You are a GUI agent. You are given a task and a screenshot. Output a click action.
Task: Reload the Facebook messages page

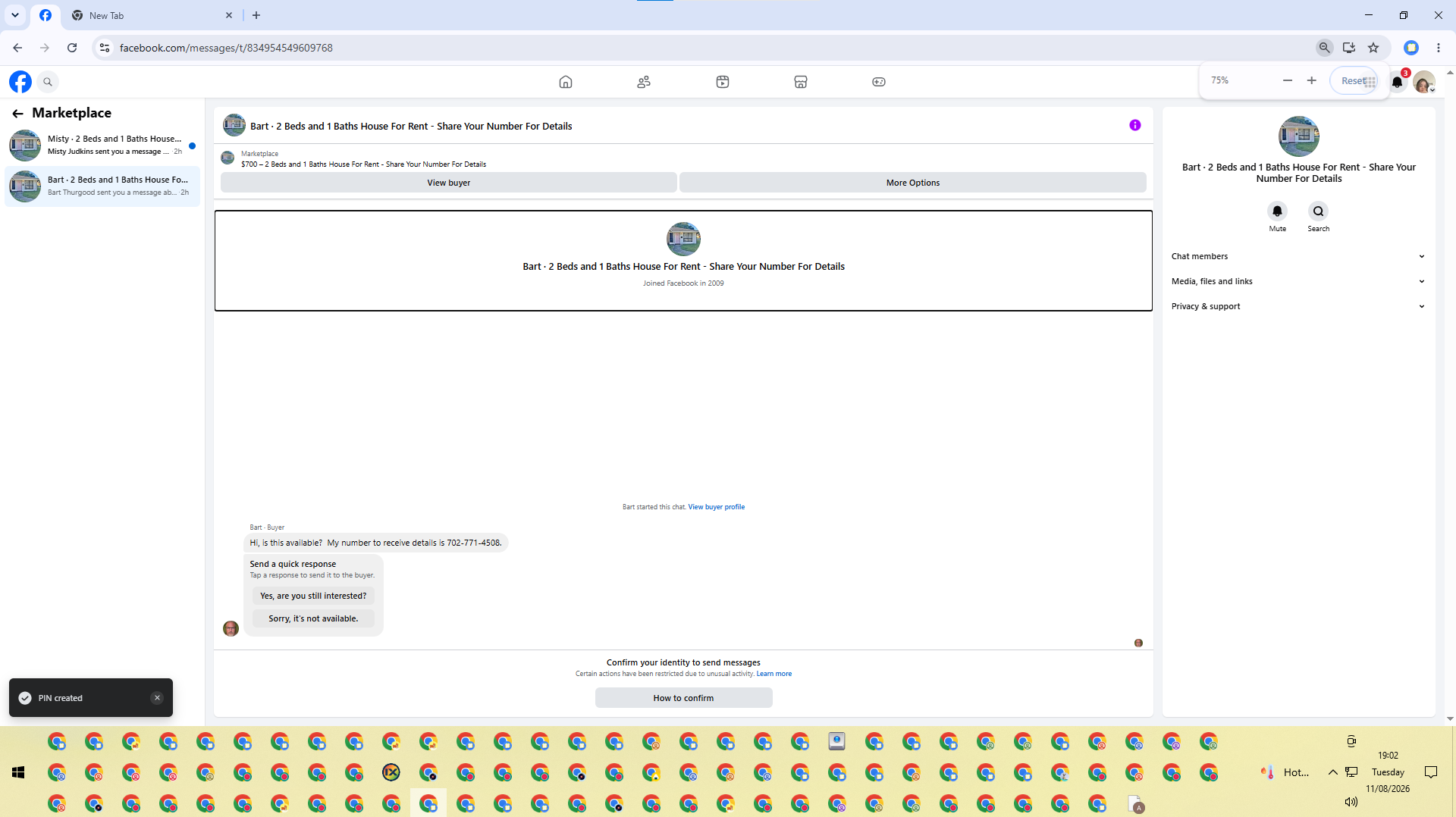[x=72, y=48]
